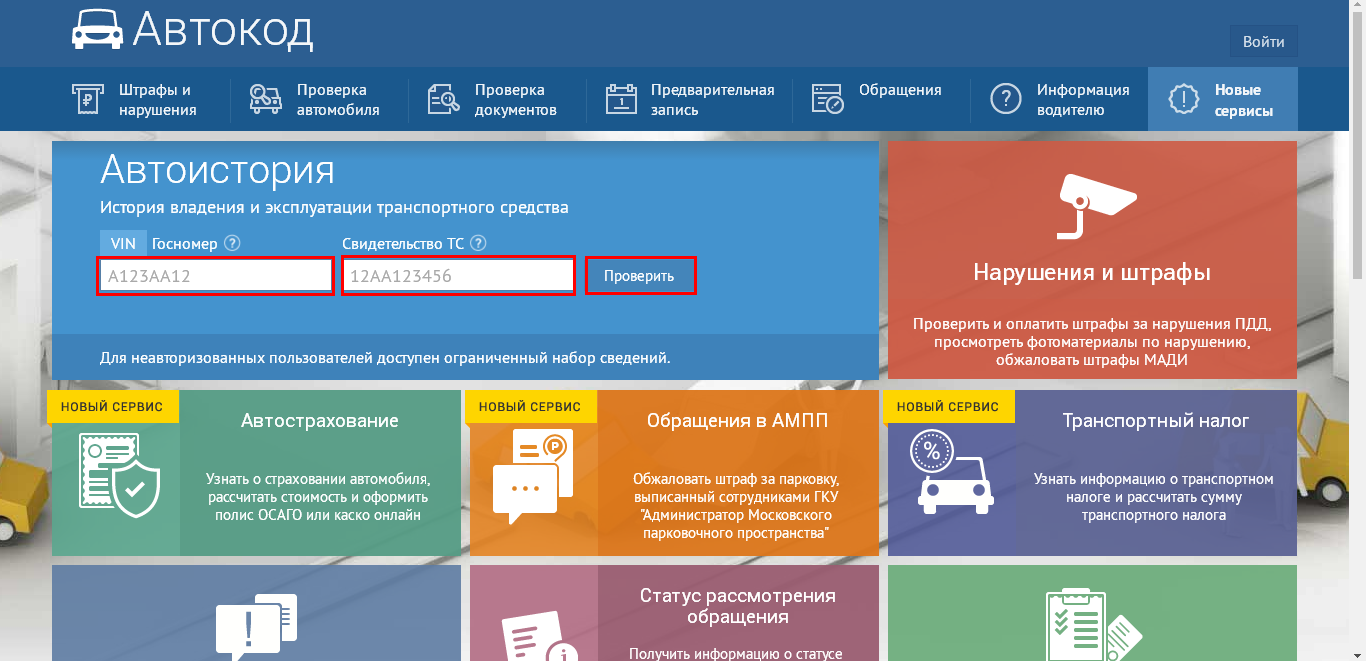Click the Войти login button
The height and width of the screenshot is (661, 1366).
coord(1264,42)
